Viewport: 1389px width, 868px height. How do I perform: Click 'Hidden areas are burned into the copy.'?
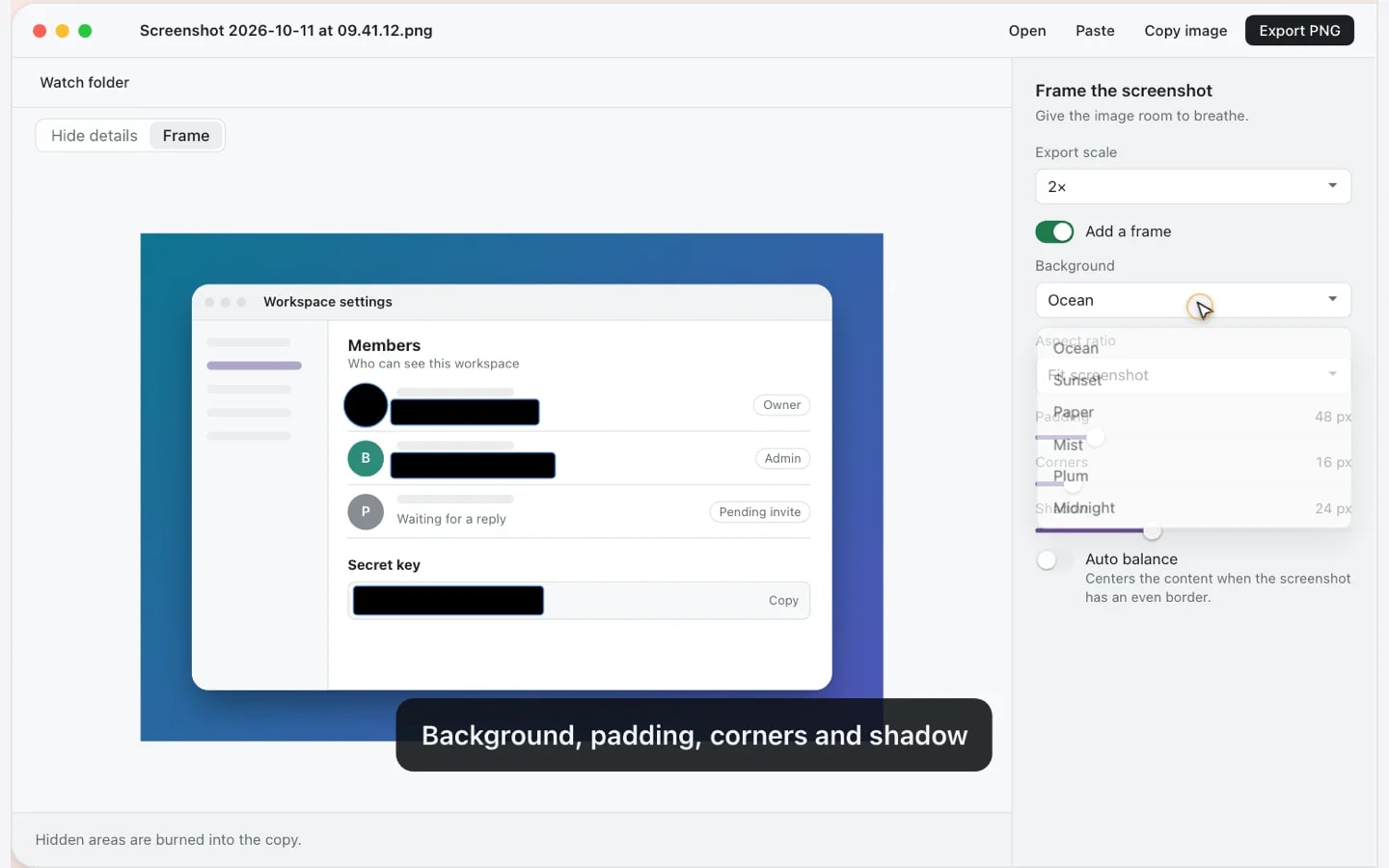coord(168,840)
